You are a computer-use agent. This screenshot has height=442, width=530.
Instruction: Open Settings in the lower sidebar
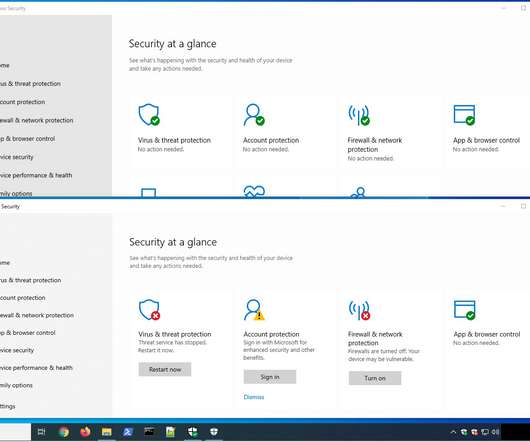point(7,406)
